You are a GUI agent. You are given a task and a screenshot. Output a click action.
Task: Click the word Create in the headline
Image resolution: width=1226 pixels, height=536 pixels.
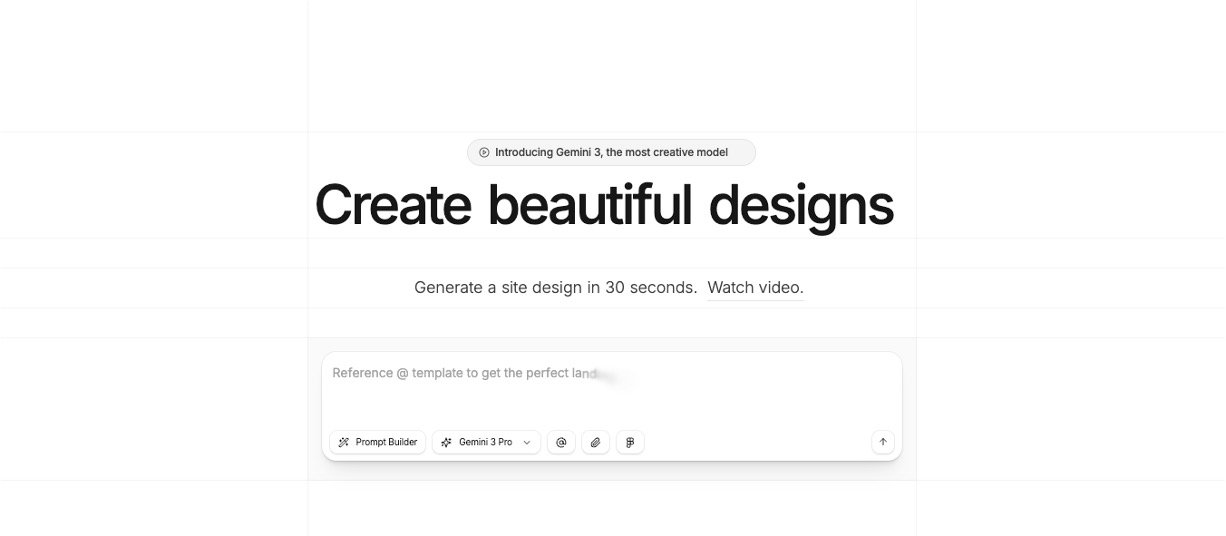pyautogui.click(x=393, y=205)
